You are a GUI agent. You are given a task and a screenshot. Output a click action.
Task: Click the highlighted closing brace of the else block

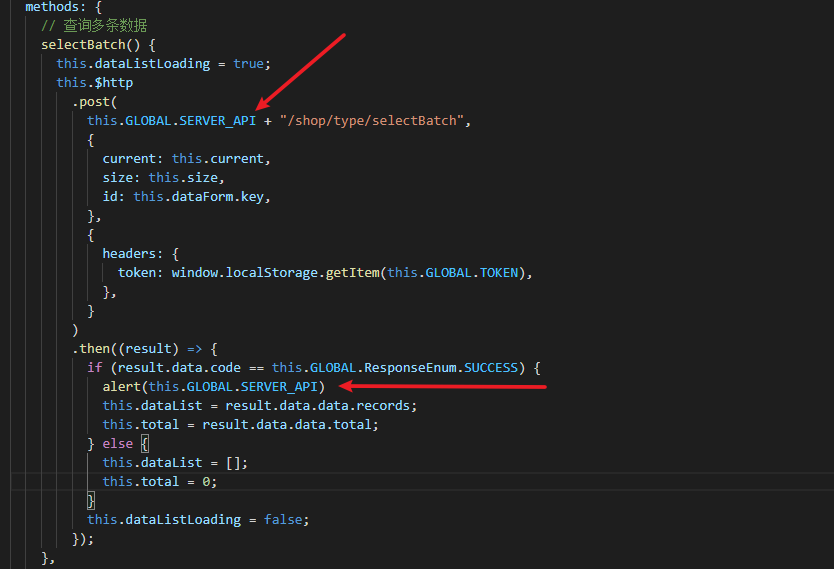tap(91, 501)
